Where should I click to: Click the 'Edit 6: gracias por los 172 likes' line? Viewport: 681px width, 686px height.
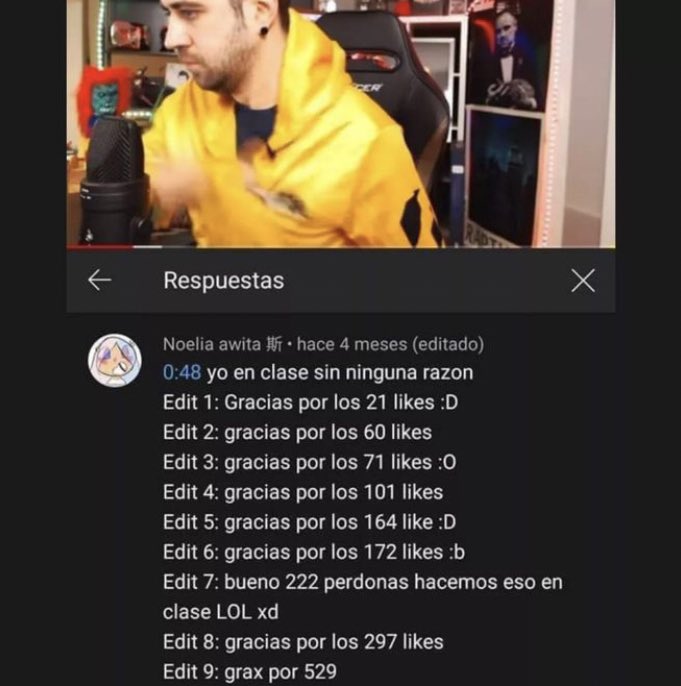pyautogui.click(x=314, y=552)
